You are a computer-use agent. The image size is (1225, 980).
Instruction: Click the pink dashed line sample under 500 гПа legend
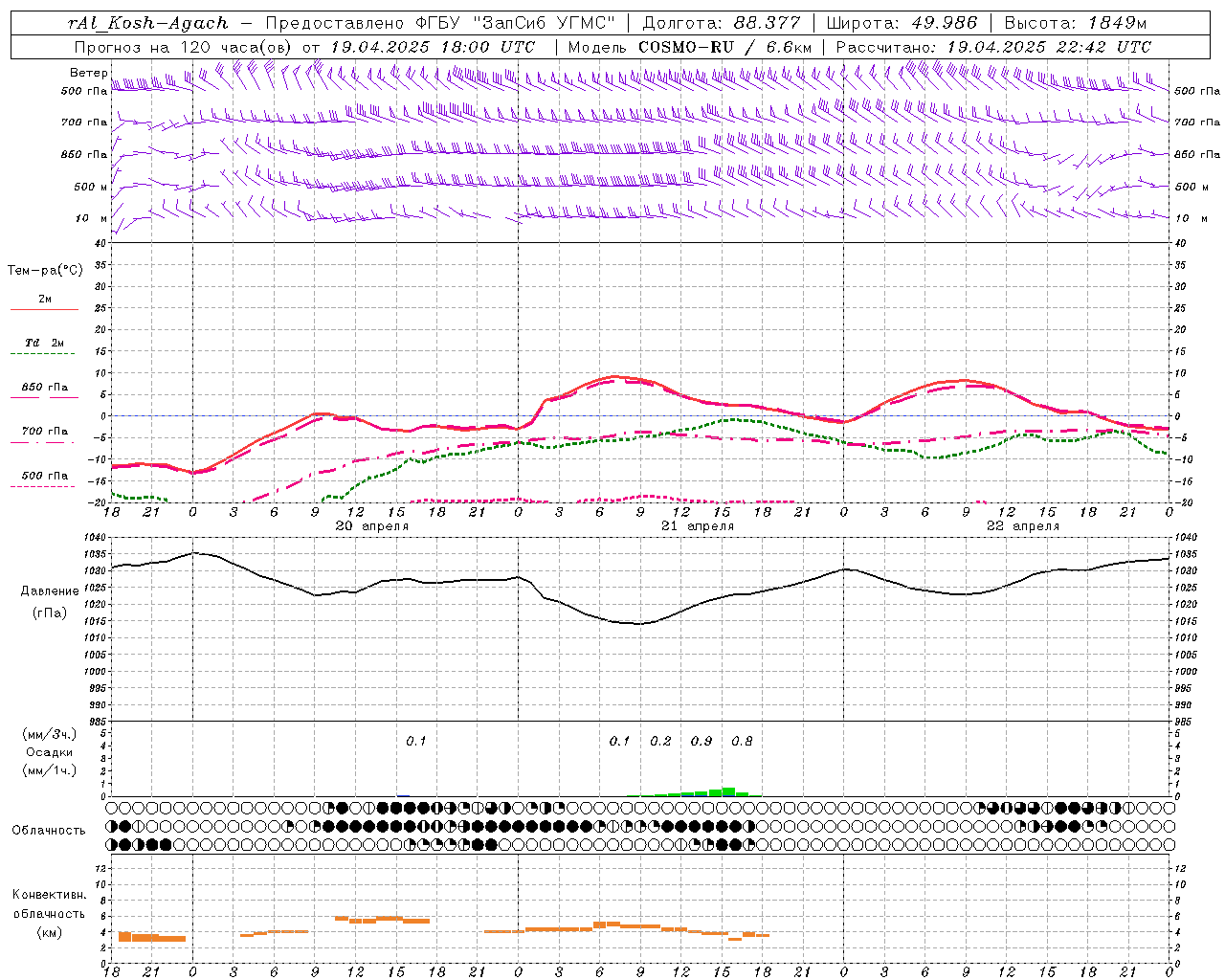click(x=44, y=487)
